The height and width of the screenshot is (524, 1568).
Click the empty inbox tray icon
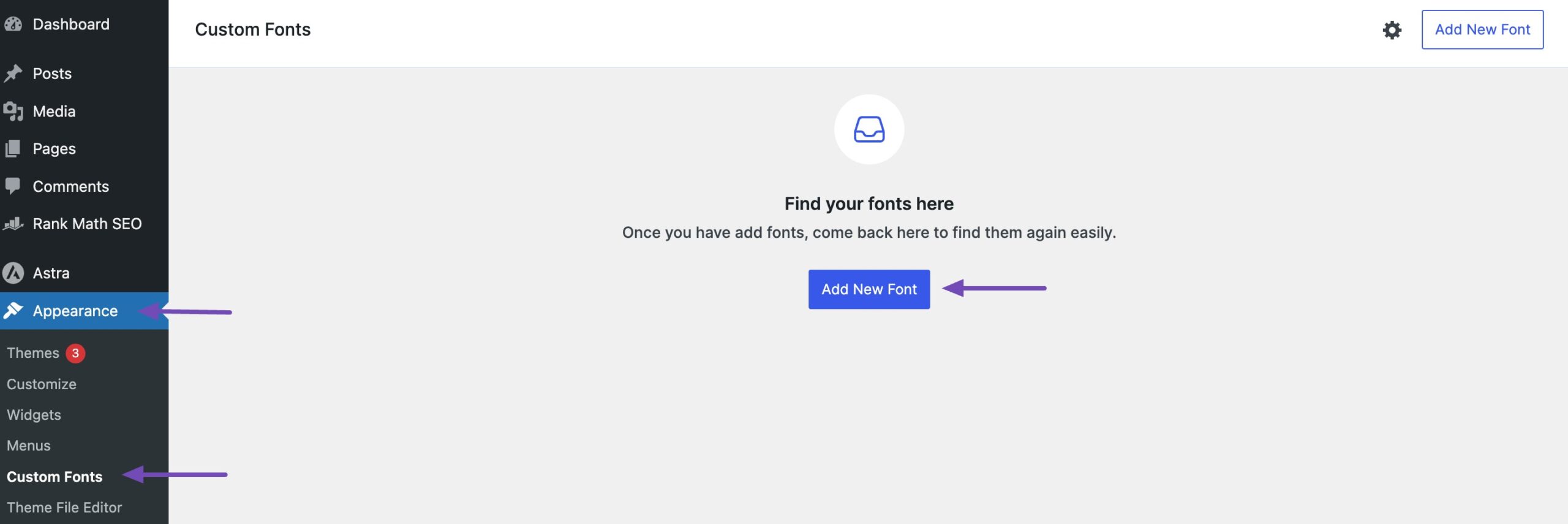coord(869,129)
